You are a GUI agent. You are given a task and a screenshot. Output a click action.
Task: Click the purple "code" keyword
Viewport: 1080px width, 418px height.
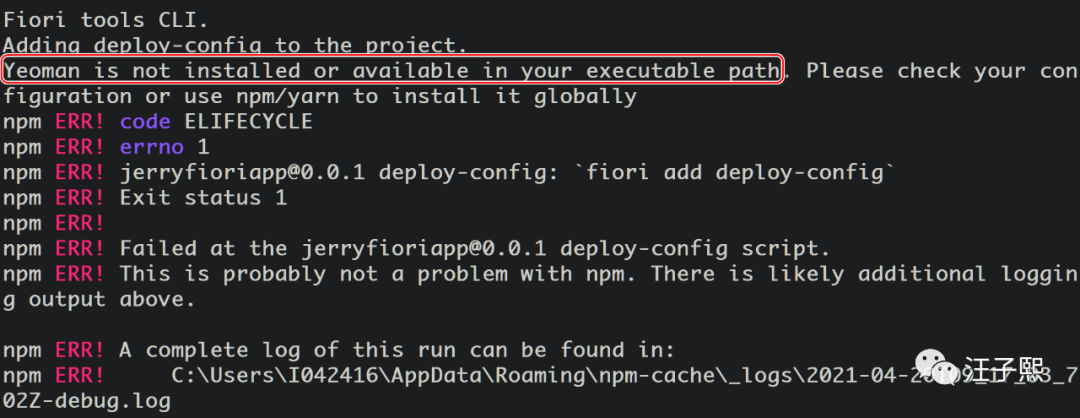[146, 122]
